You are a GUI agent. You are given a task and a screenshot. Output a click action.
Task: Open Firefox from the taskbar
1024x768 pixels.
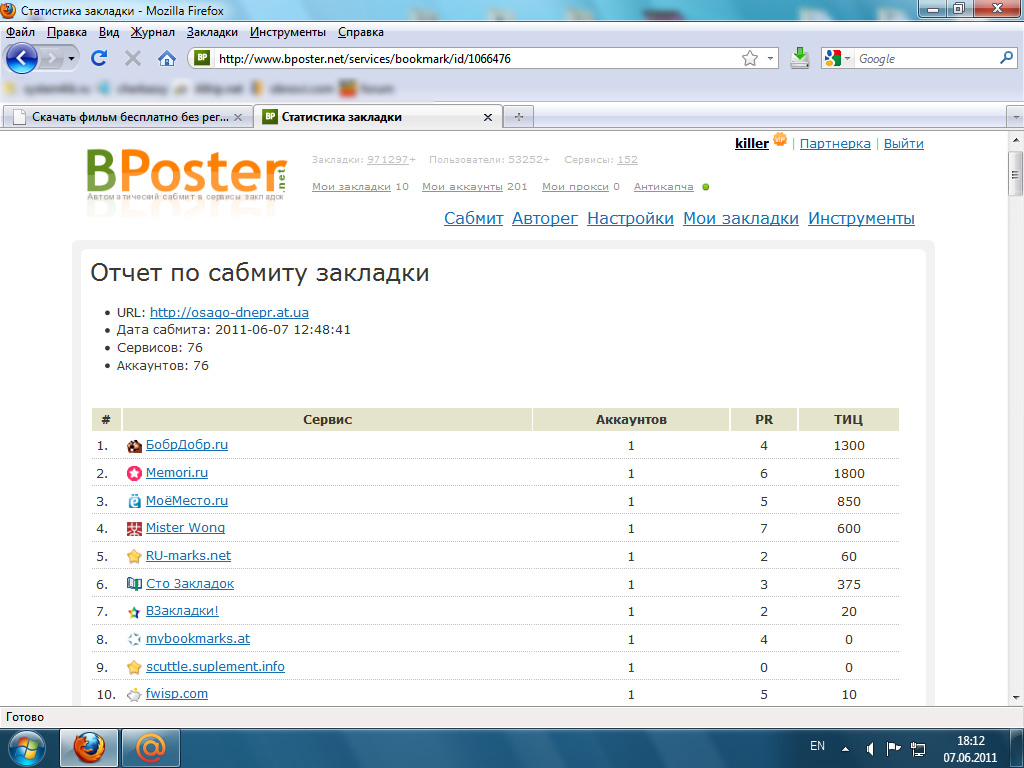click(89, 748)
